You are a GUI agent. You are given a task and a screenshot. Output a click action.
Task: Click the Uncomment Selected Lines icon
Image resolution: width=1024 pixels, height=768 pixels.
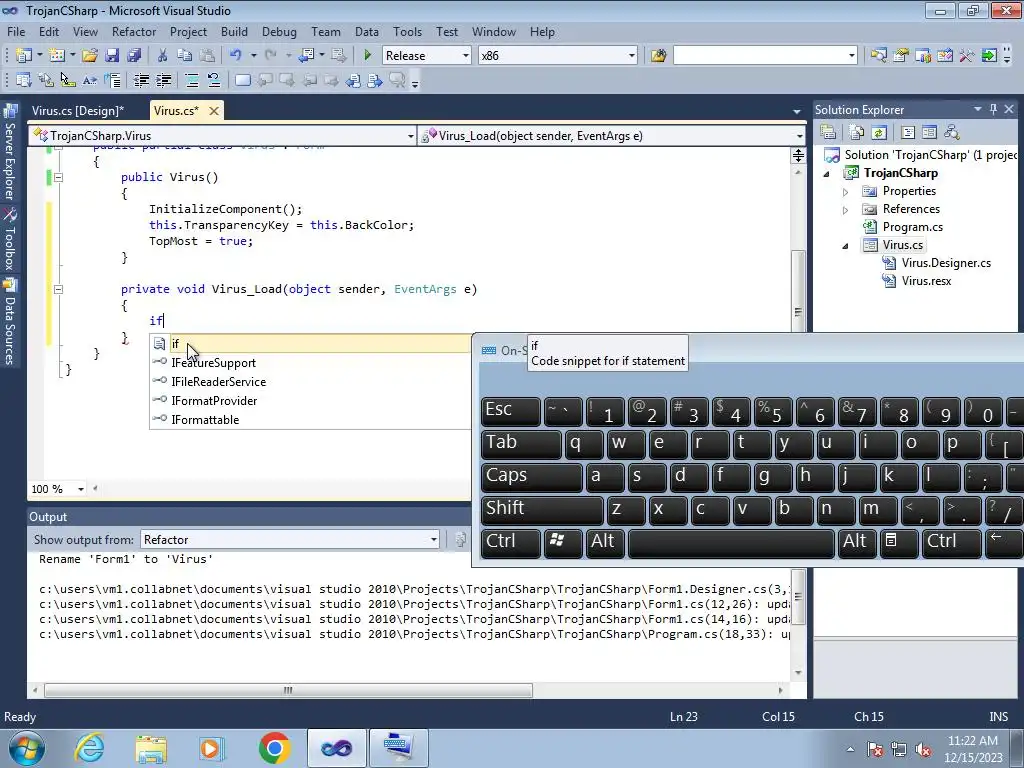(214, 80)
